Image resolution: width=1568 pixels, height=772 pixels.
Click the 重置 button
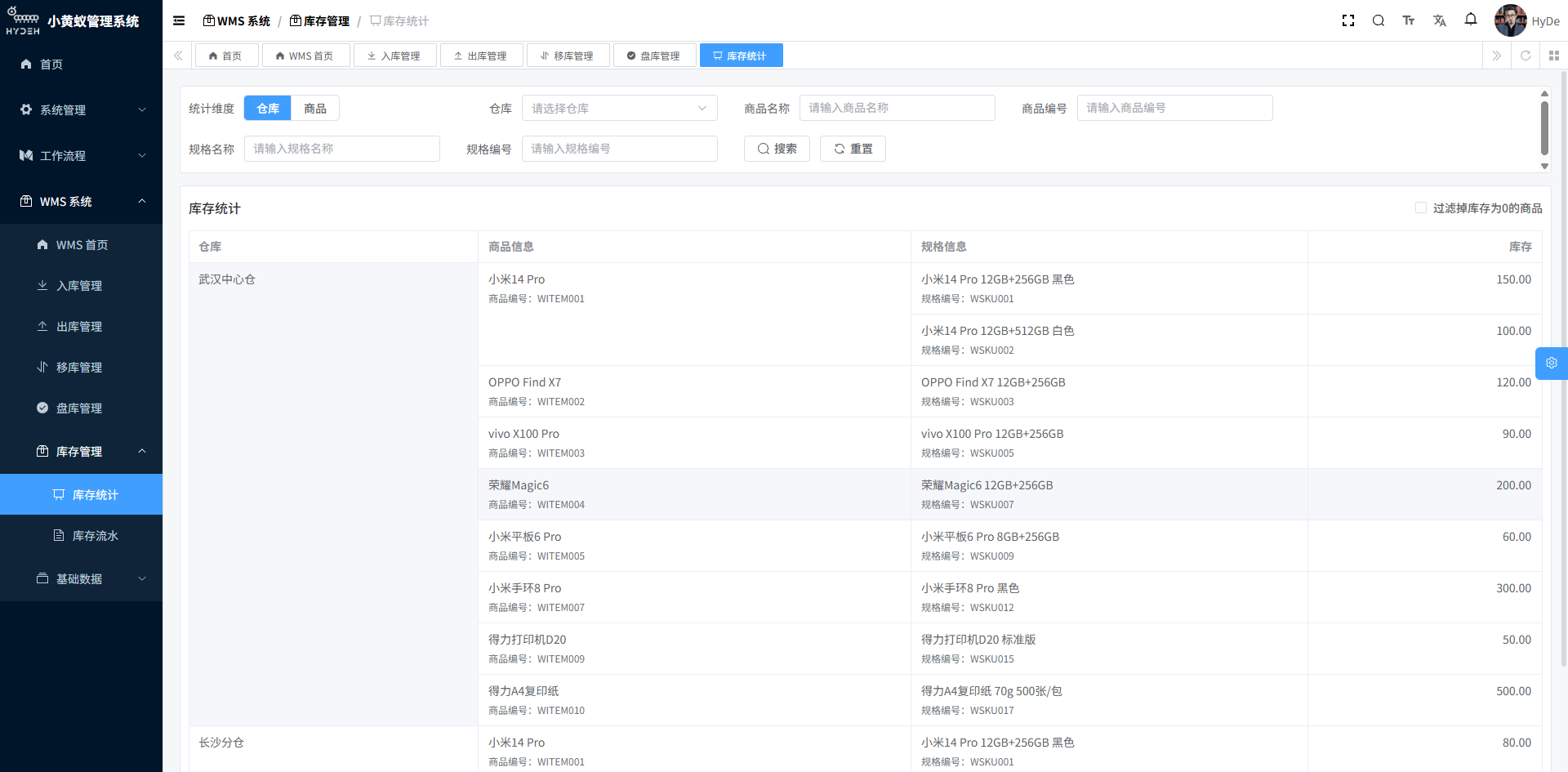pyautogui.click(x=853, y=149)
